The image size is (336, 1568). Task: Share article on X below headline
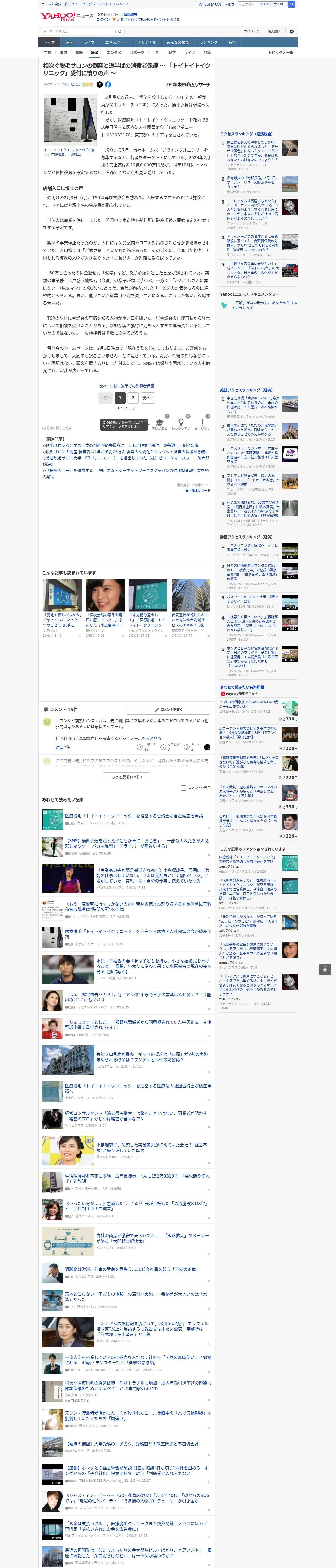coord(100,85)
